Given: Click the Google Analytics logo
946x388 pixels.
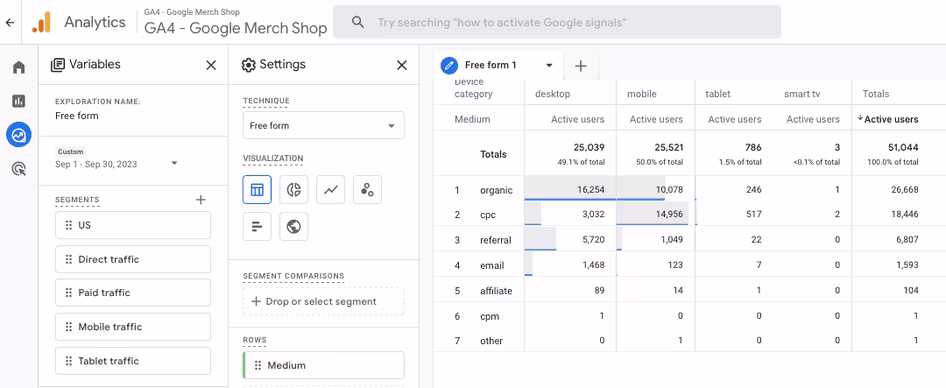Looking at the screenshot, I should coord(42,22).
